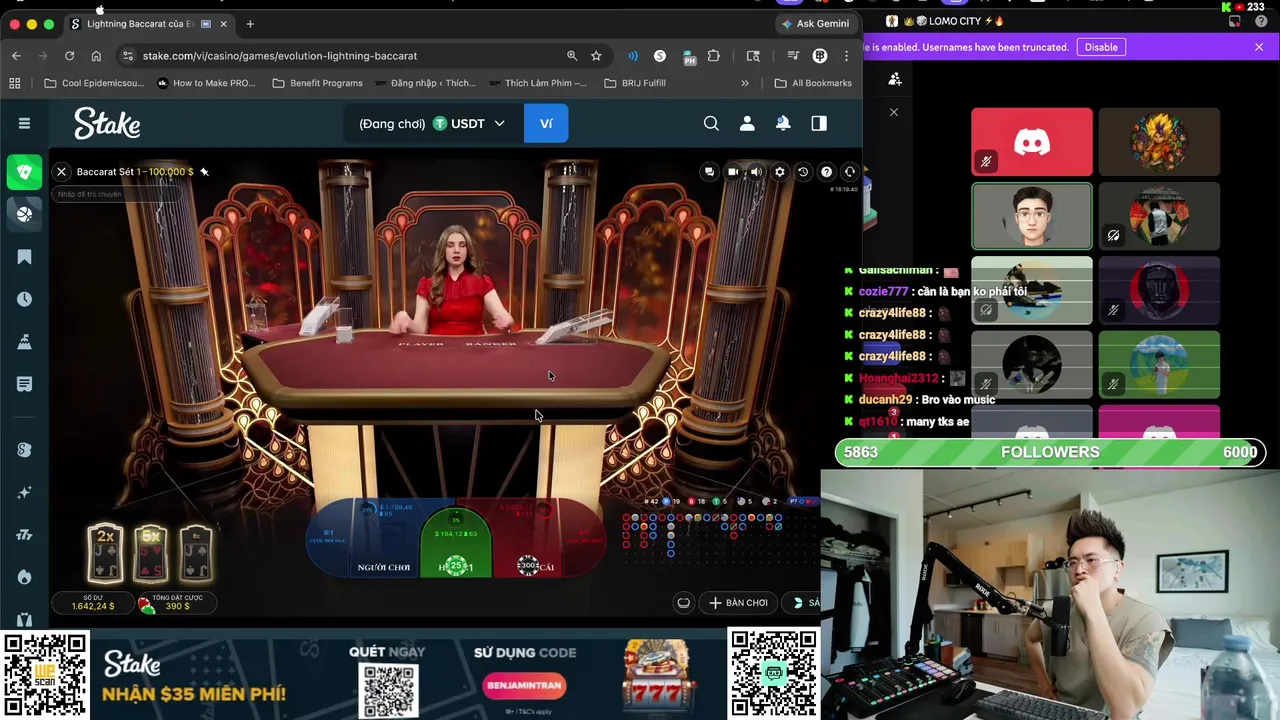Image resolution: width=1280 pixels, height=720 pixels.
Task: Reload the browser page
Action: 69,56
